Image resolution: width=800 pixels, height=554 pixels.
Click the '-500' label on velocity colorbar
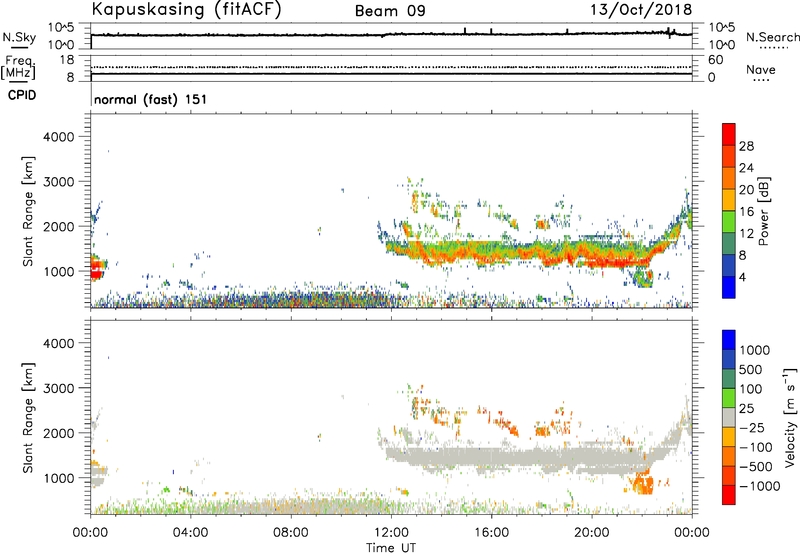[x=756, y=467]
